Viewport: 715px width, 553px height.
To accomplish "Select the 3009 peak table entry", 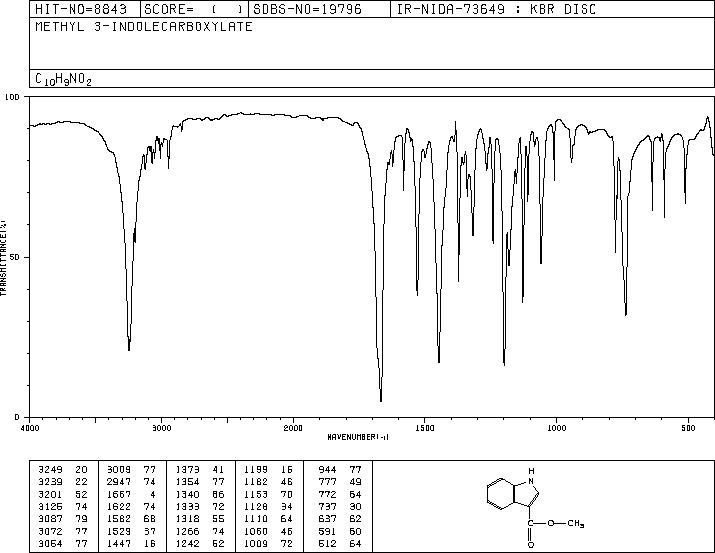I will tap(132, 470).
